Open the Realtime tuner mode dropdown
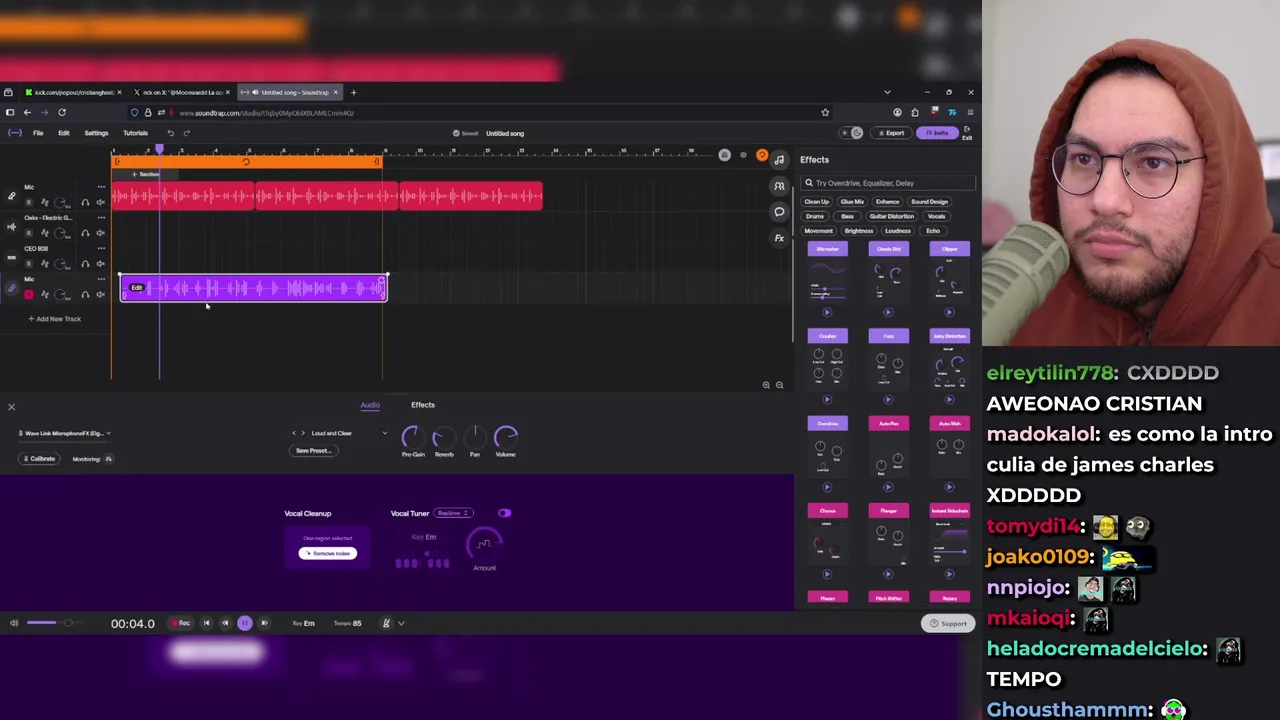 (453, 513)
